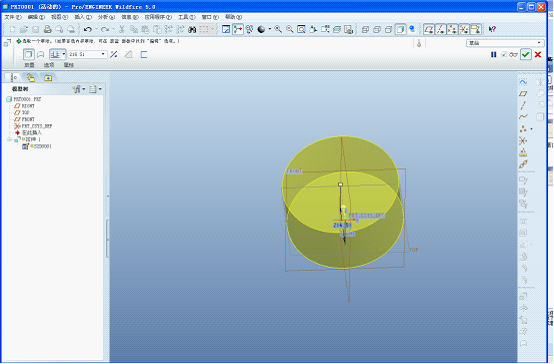554x364 pixels.
Task: Open the Placement panel (放置)
Action: (29, 65)
